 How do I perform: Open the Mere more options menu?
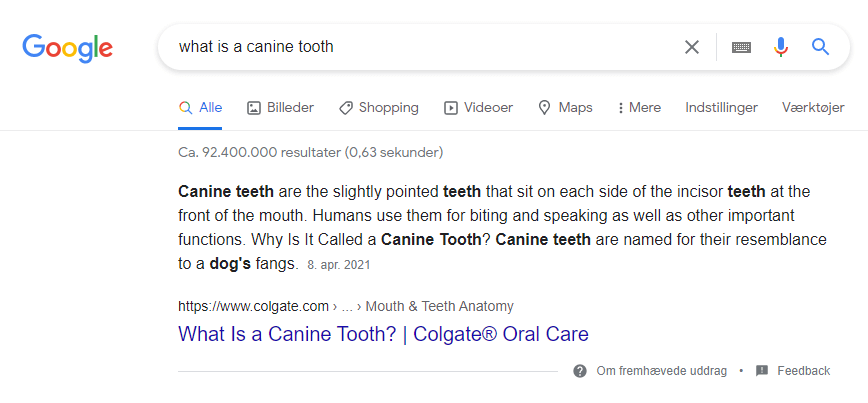639,108
